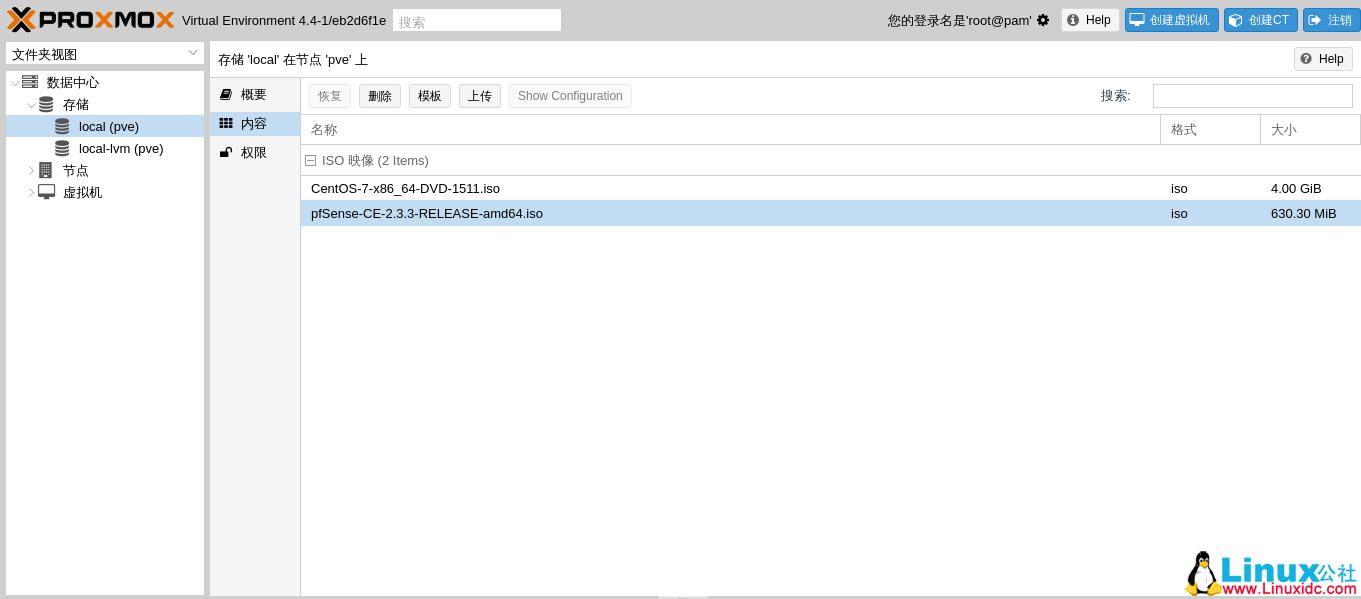Select local (pve) in the tree
The height and width of the screenshot is (599, 1361).
(105, 126)
